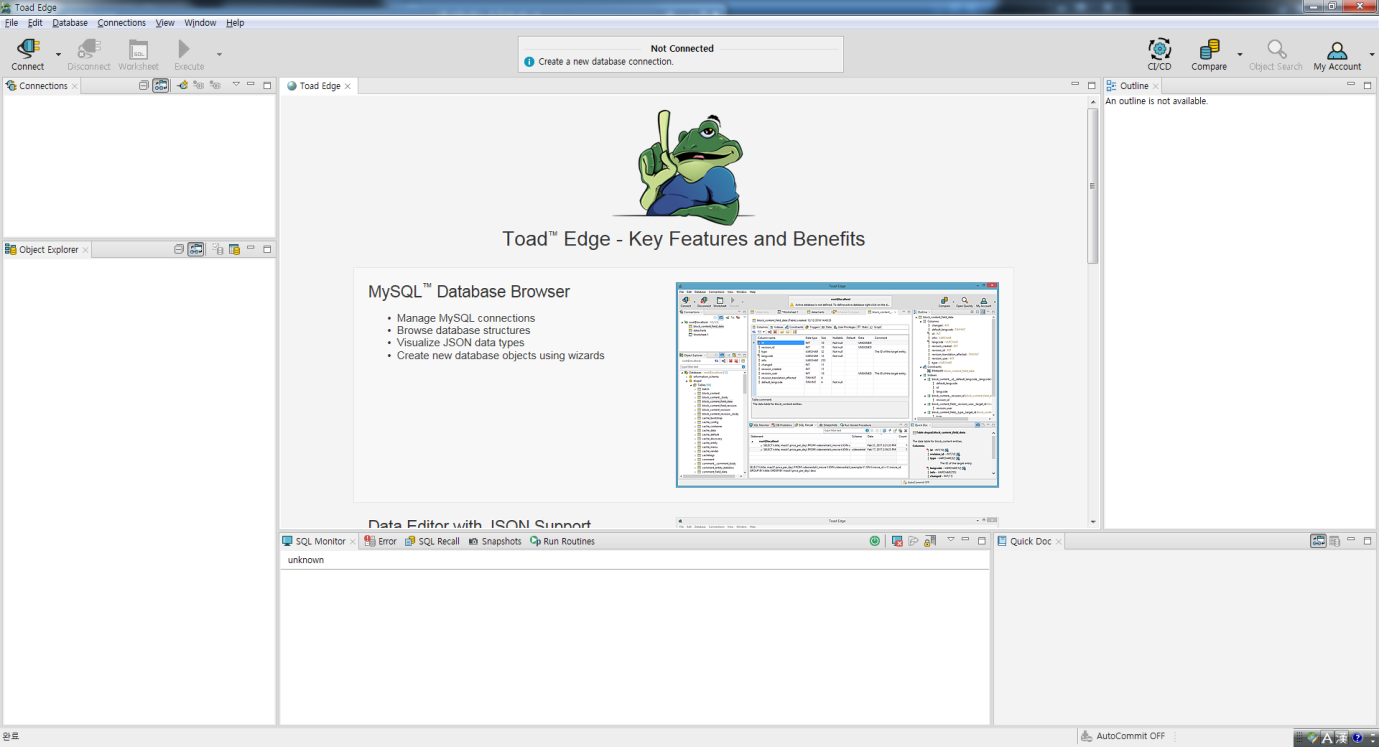This screenshot has height=747, width=1379.
Task: Click the scroll lock padlock icon in SQL Monitor
Action: click(930, 541)
